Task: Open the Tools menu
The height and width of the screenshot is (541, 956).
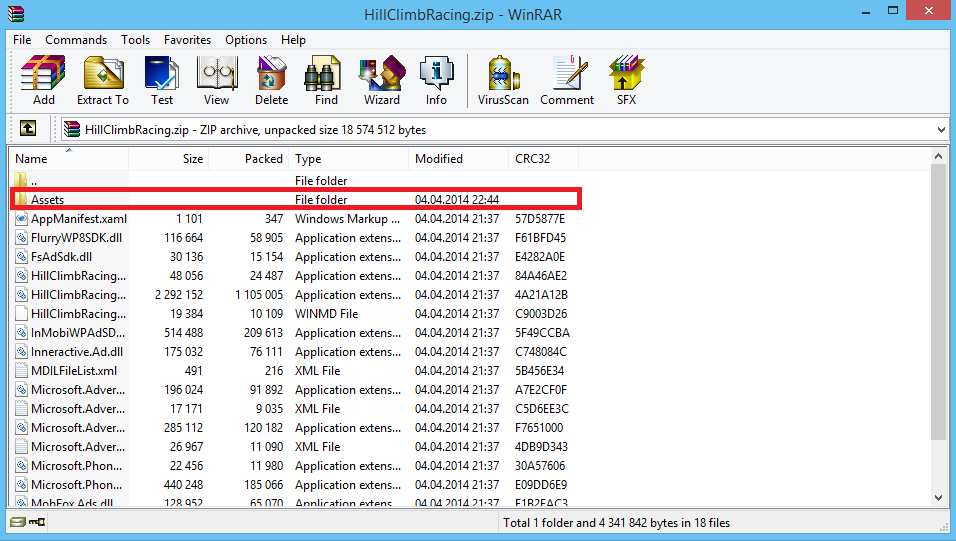Action: coord(135,40)
